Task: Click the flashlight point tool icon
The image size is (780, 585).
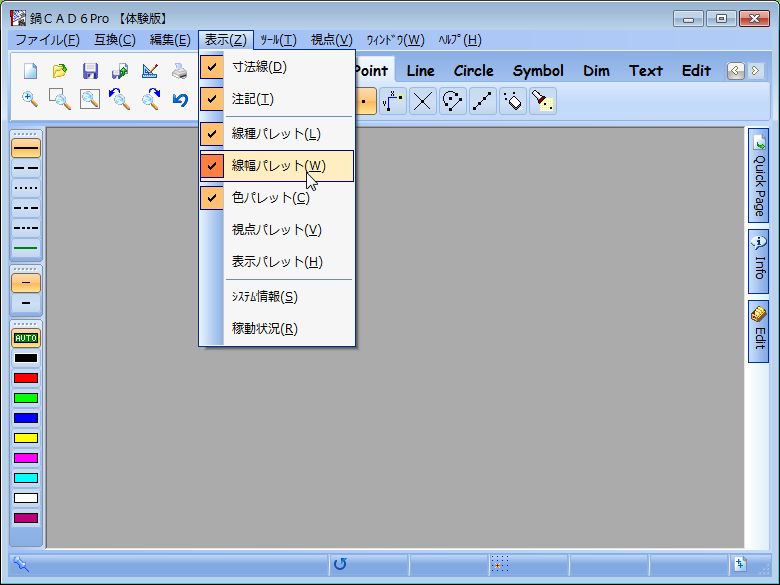Action: pyautogui.click(x=543, y=101)
